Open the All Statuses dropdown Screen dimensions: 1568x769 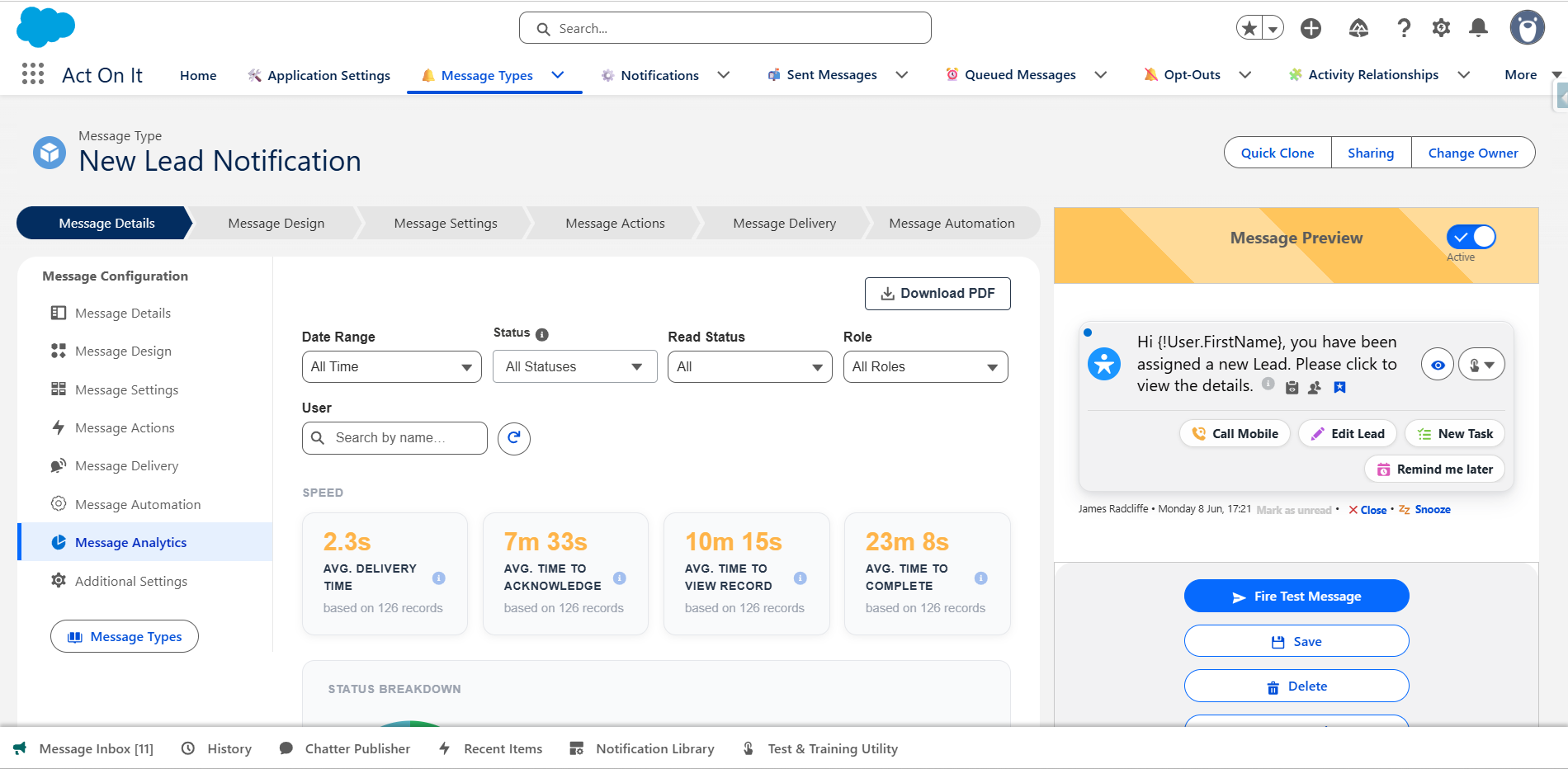575,367
